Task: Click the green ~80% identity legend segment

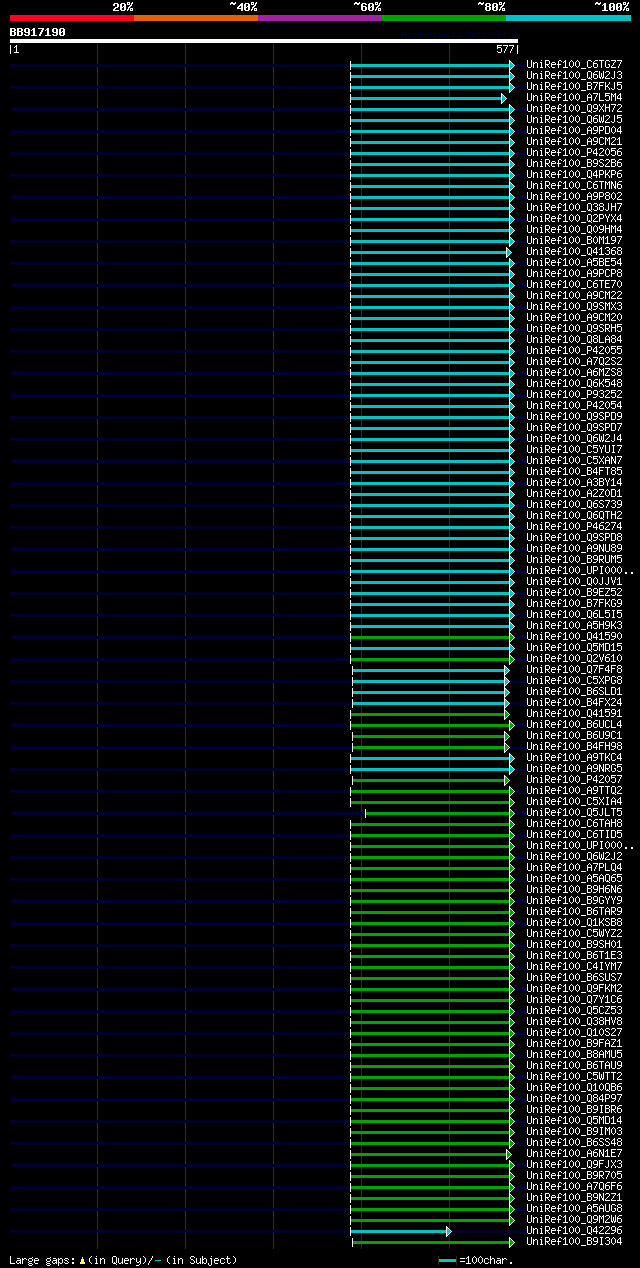Action: pyautogui.click(x=444, y=18)
